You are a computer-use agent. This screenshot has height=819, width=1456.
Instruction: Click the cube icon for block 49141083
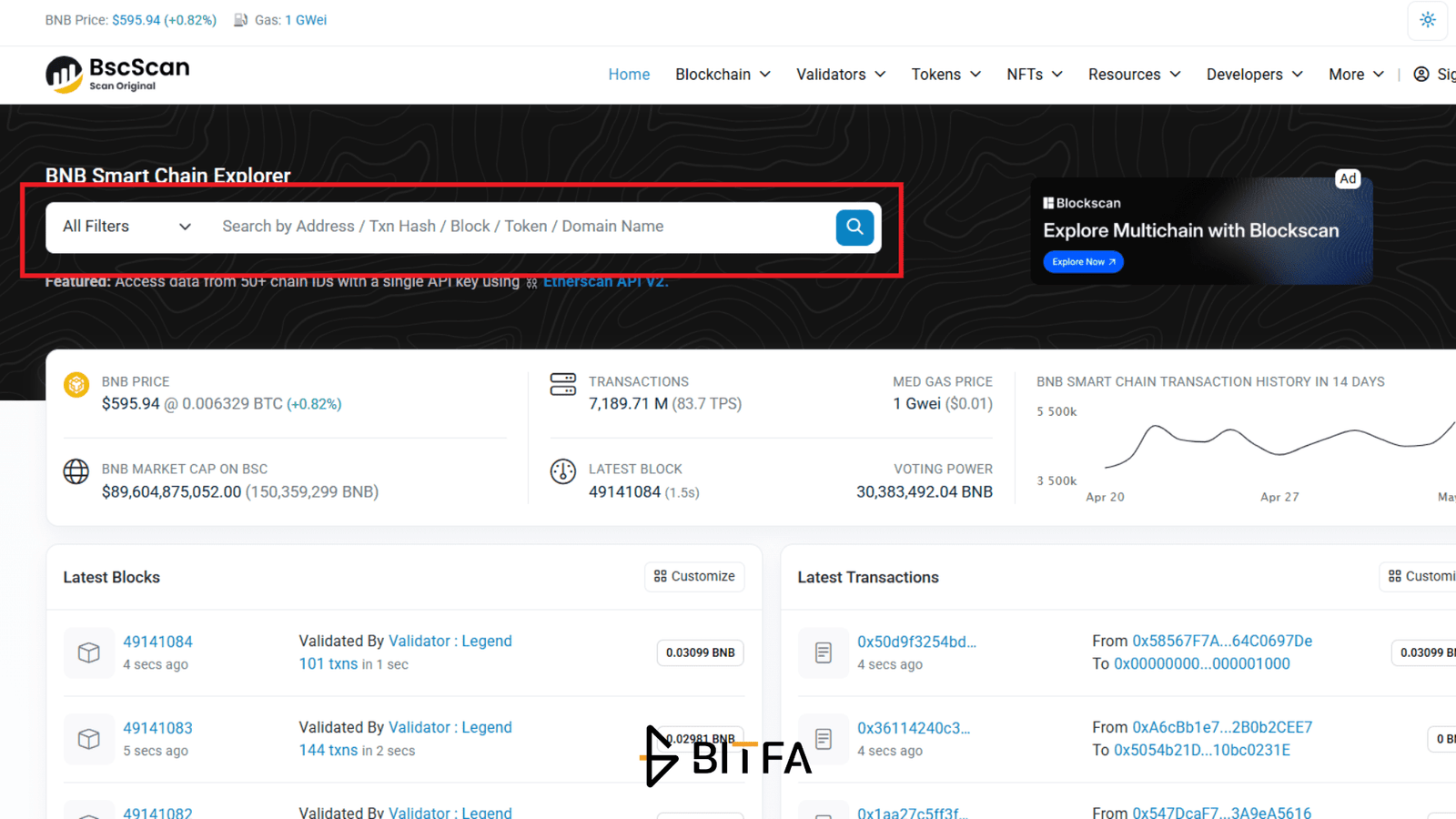tap(89, 739)
